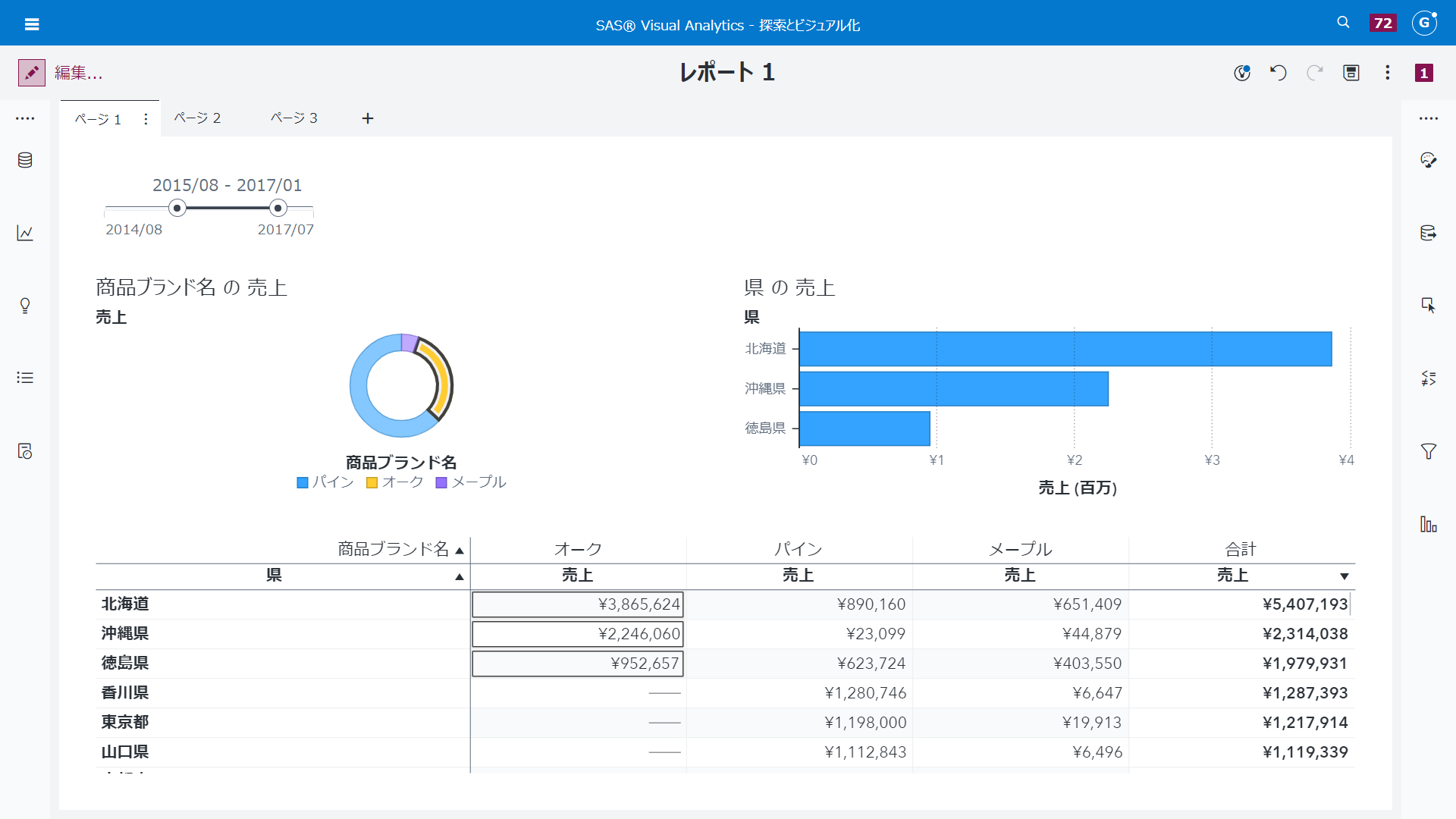
Task: Open the Suggestions lightbulb pane
Action: tap(25, 306)
